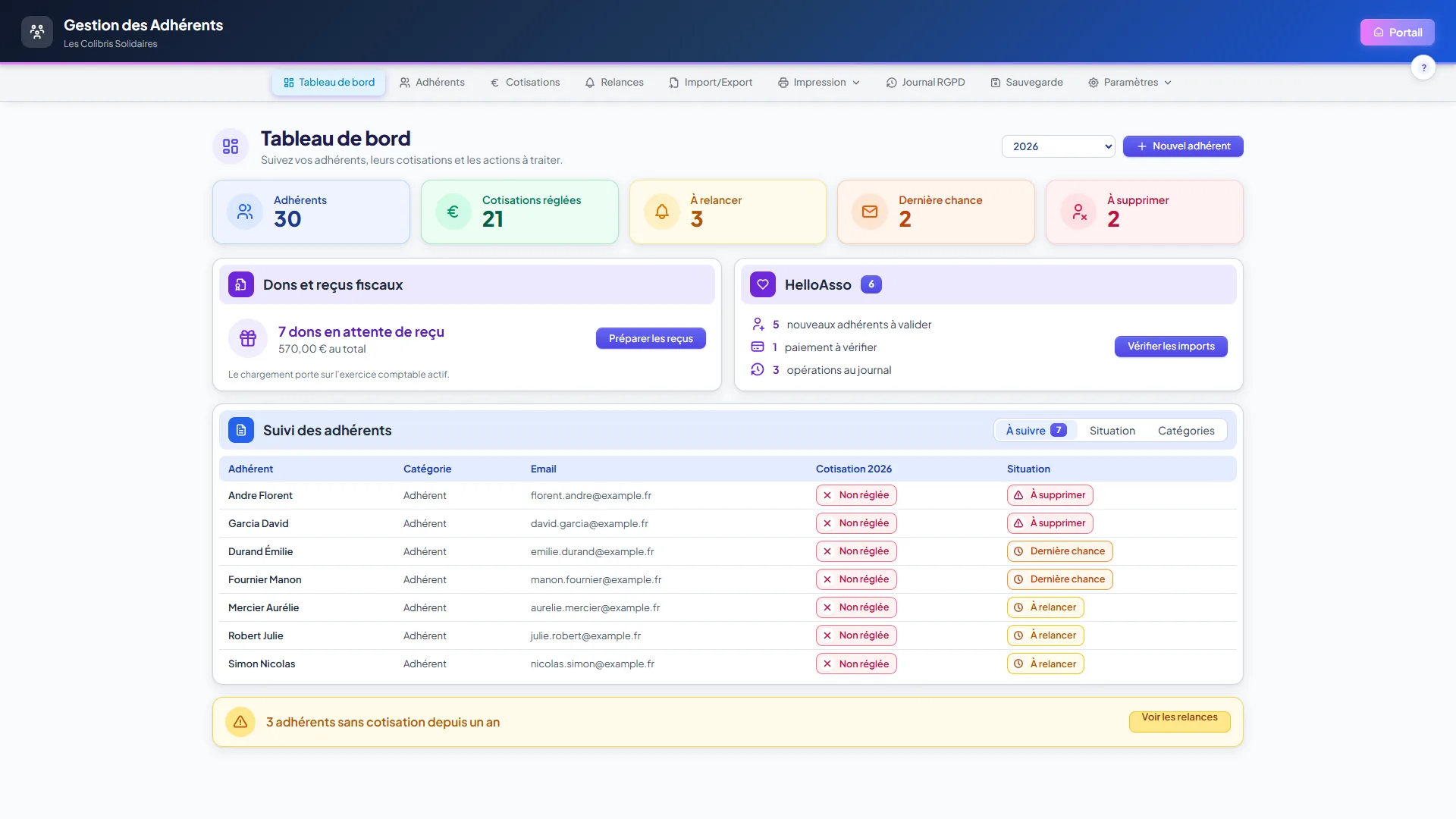This screenshot has height=819, width=1456.
Task: Open the Relances navigation item
Action: pos(614,82)
